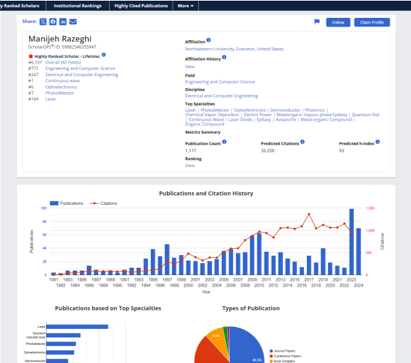Open Semiconductor specialty link
The image size is (411, 363).
[x=285, y=110]
